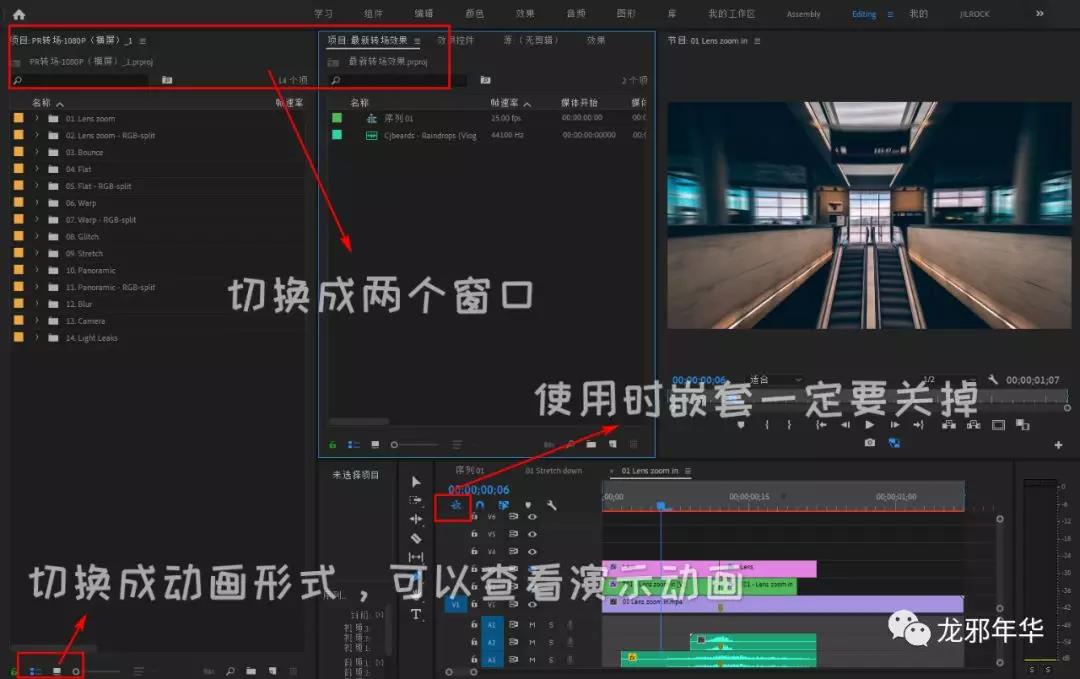1080x679 pixels.
Task: Expand the 10. Panoramic bin
Action: point(37,271)
